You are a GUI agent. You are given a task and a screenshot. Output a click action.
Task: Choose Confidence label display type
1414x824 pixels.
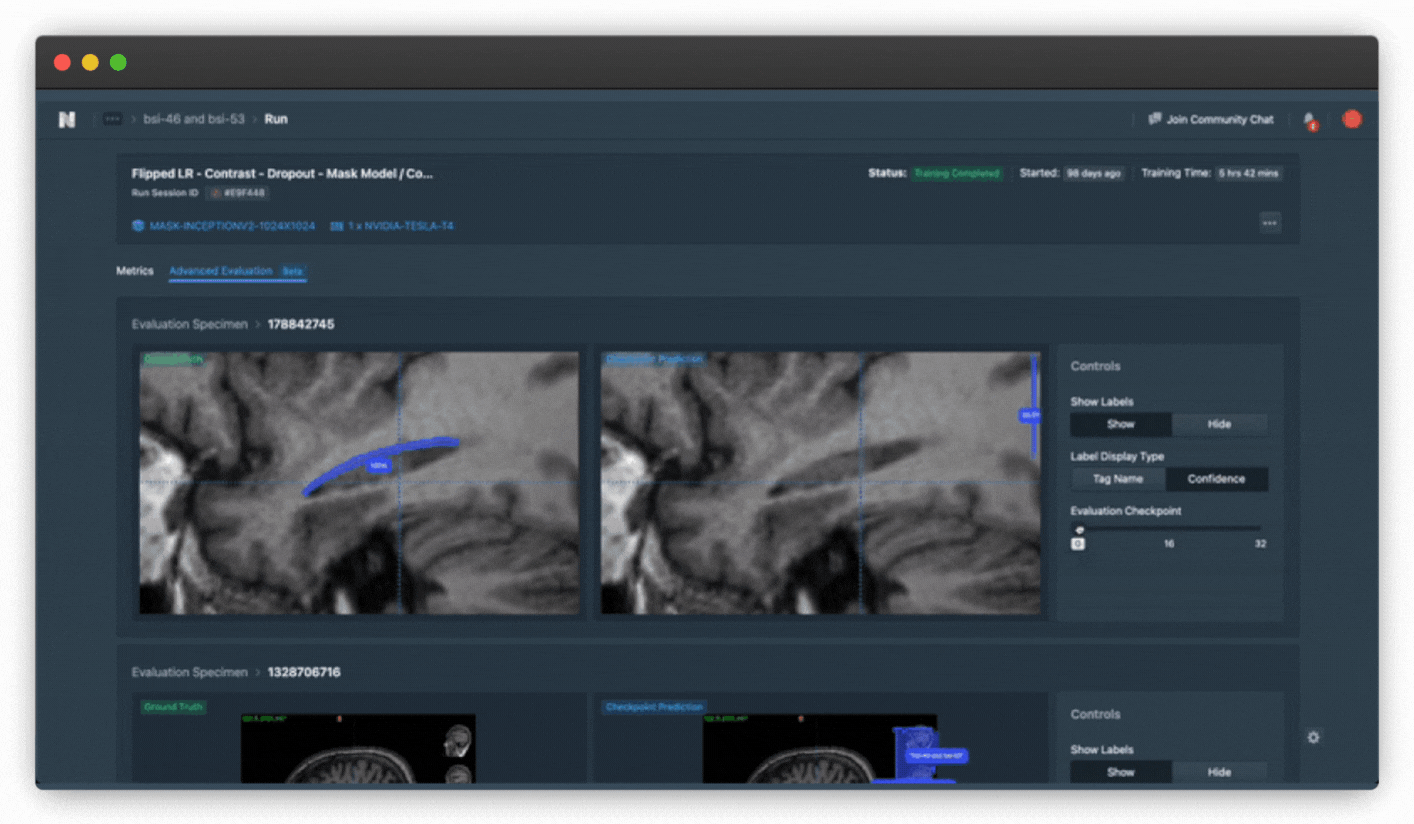pos(1216,479)
